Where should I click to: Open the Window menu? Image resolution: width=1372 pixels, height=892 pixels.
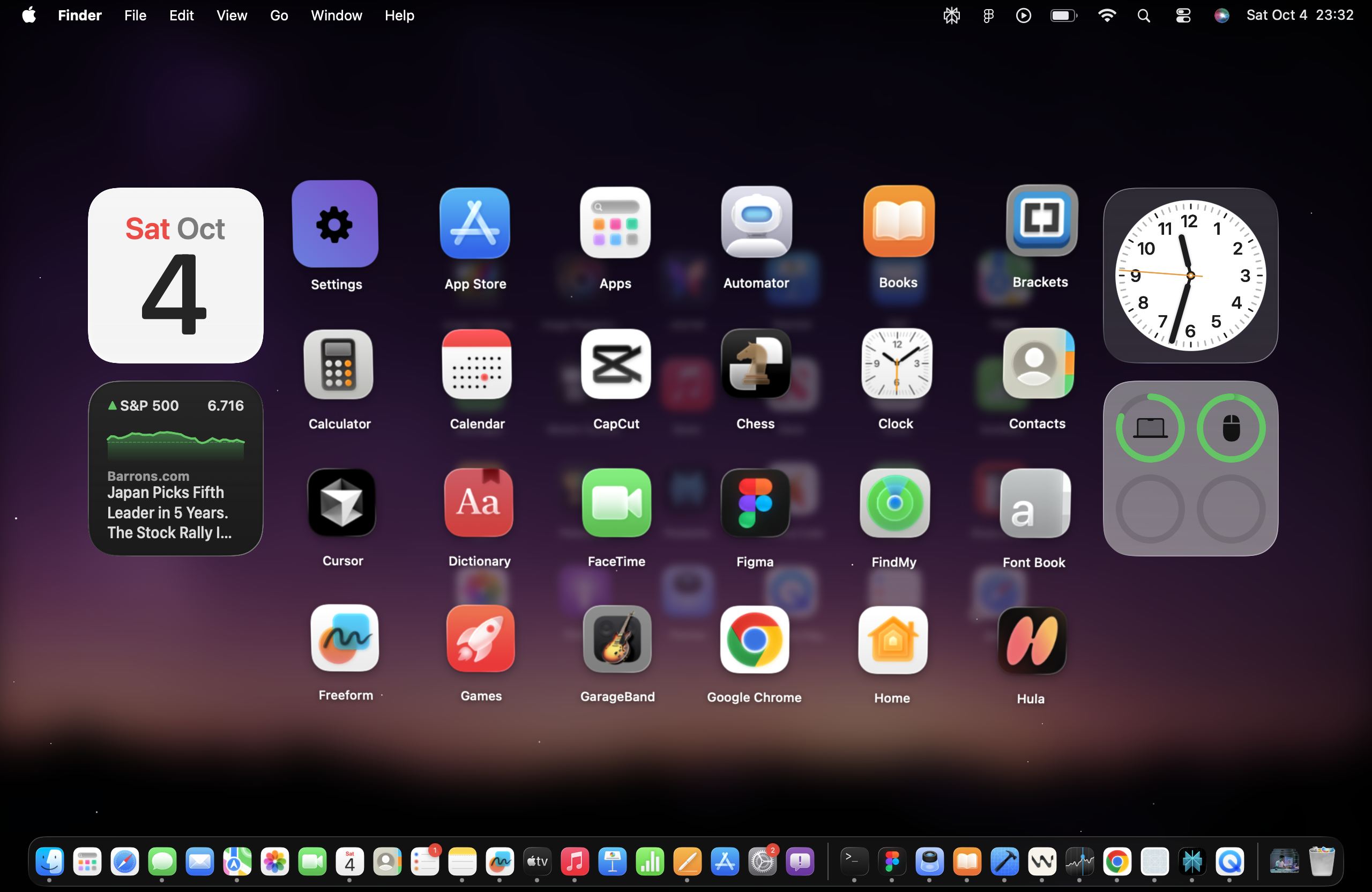tap(336, 16)
